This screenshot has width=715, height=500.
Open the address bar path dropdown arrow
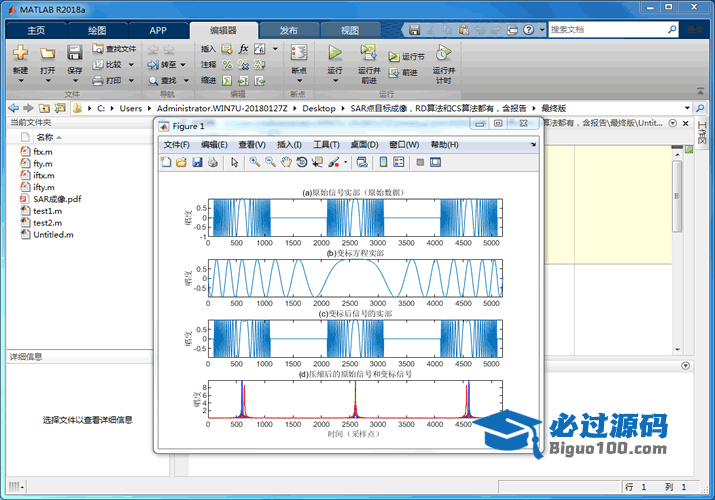687,108
